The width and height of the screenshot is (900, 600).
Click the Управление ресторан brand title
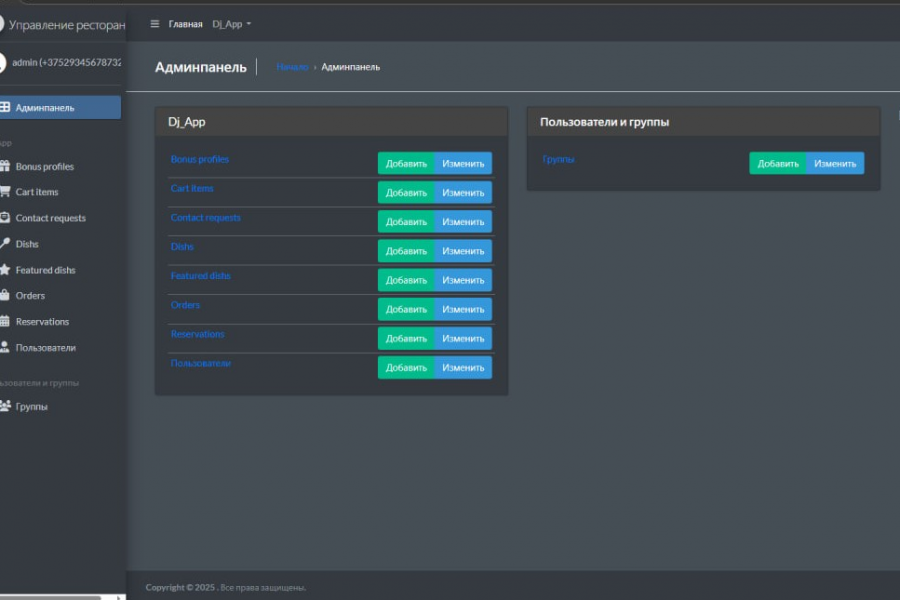[x=67, y=25]
